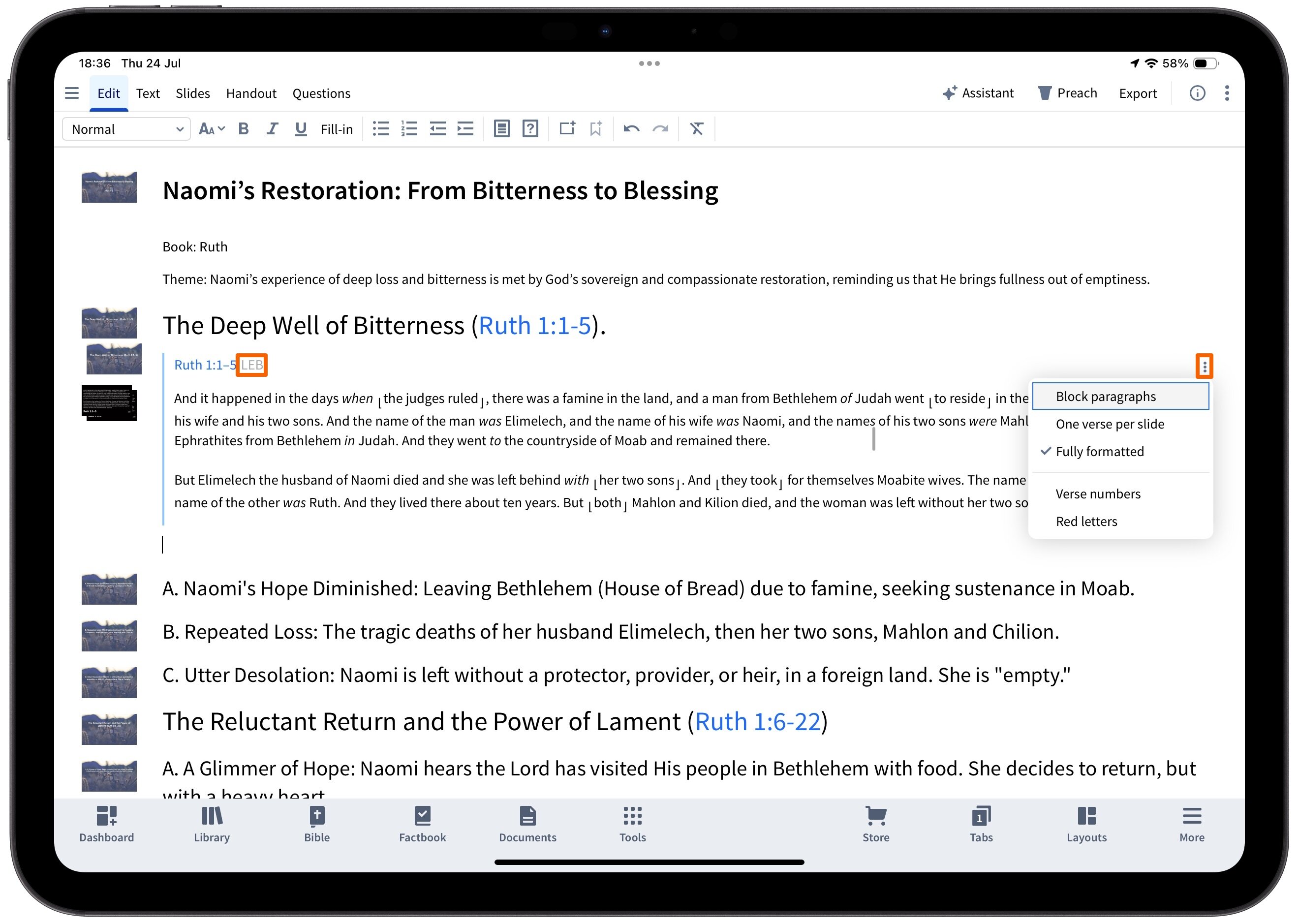Select Block paragraphs menu entry
This screenshot has width=1299, height=924.
[x=1106, y=397]
